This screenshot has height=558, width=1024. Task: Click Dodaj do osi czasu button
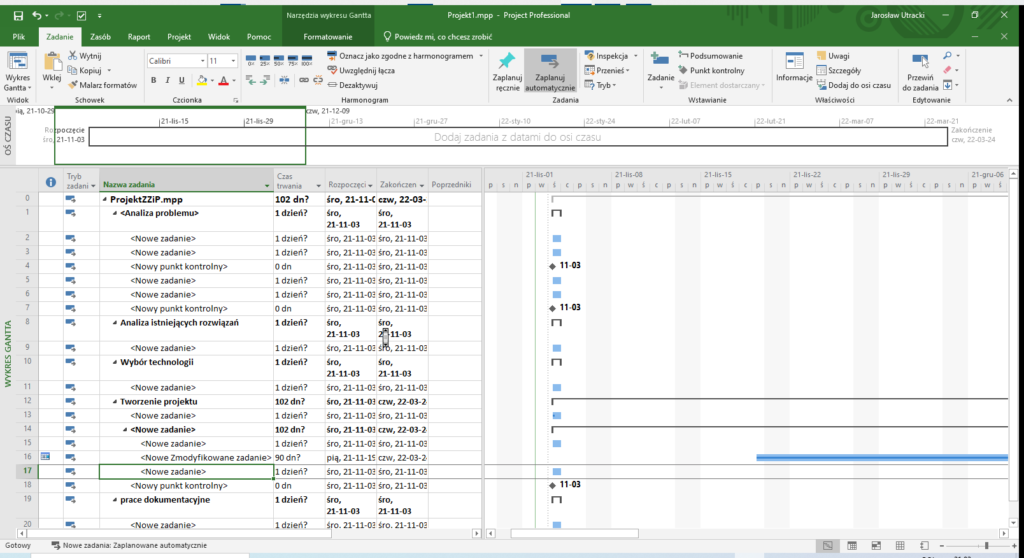coord(852,85)
